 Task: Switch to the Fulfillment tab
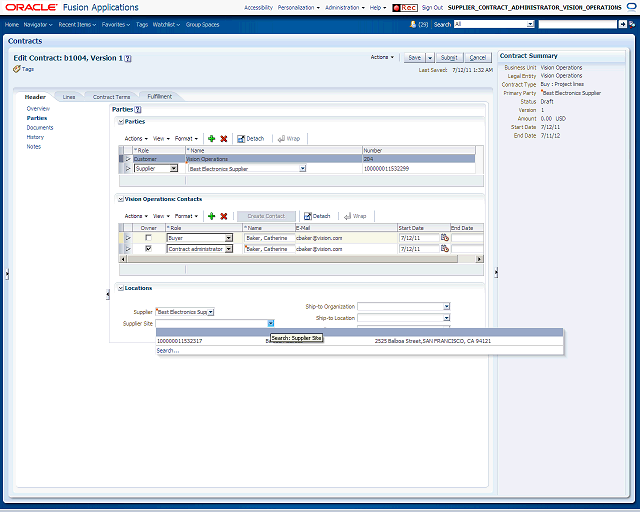point(160,96)
